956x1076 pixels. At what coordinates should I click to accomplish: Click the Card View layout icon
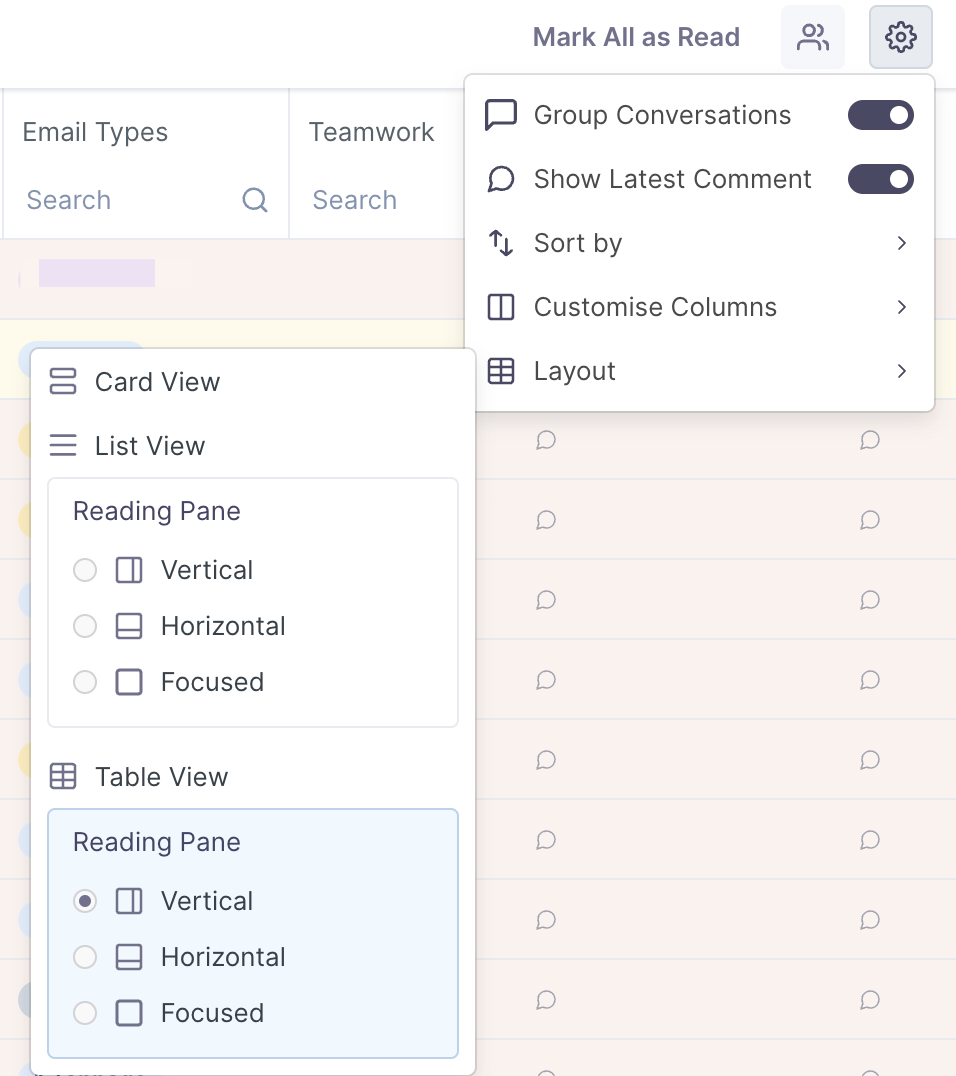[x=63, y=382]
